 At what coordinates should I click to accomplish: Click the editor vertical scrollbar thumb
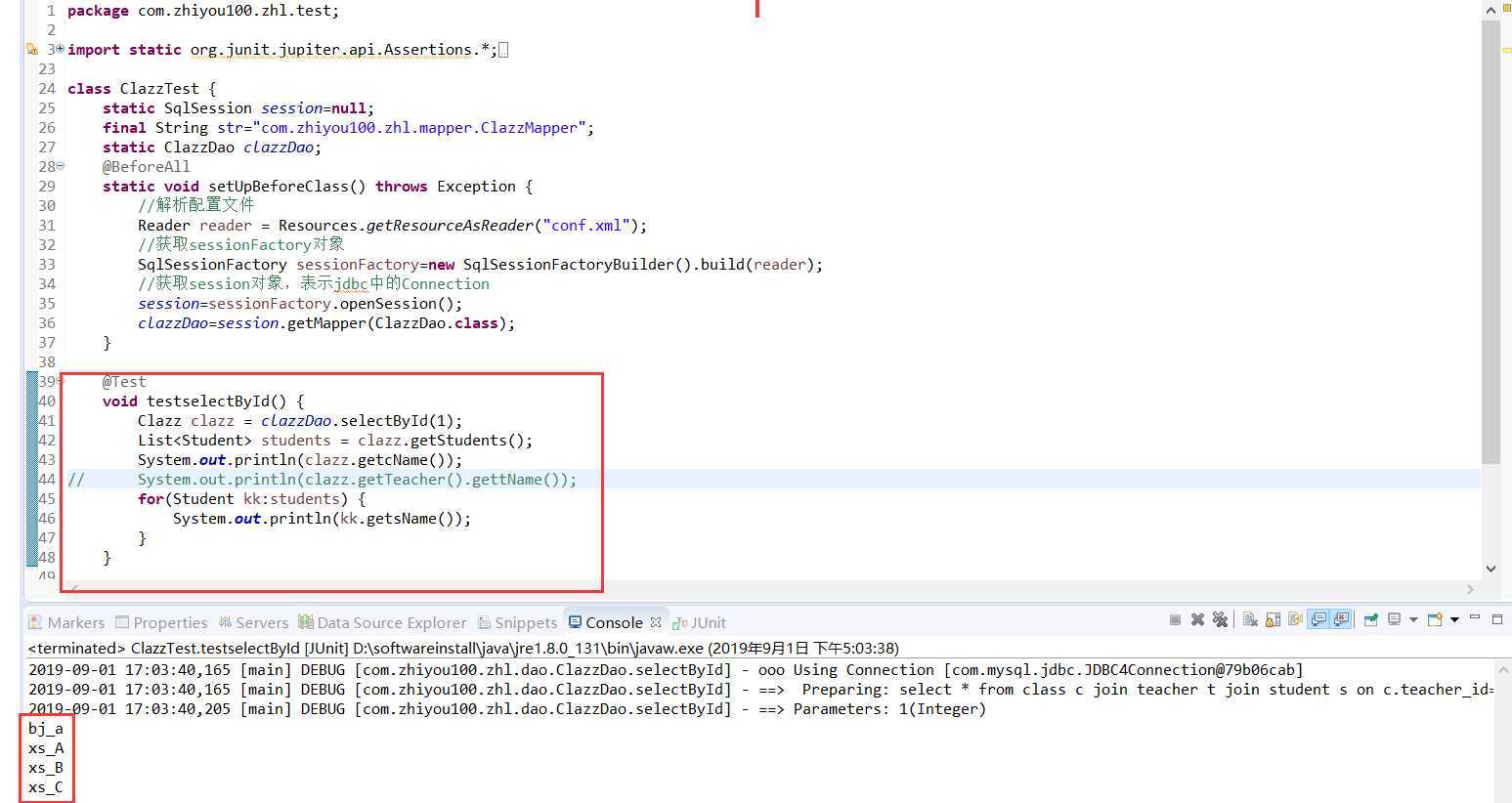[x=1490, y=240]
